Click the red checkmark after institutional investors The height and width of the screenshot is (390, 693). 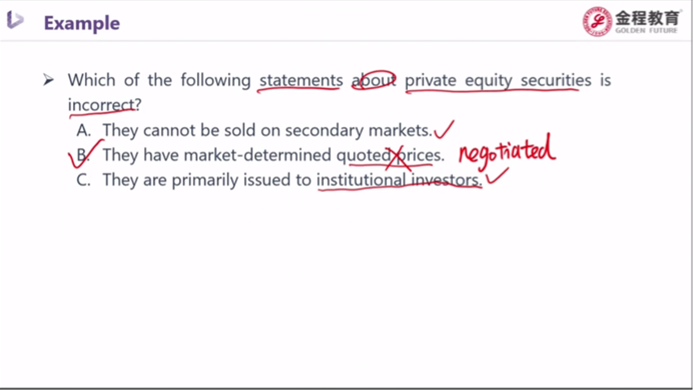[x=497, y=176]
